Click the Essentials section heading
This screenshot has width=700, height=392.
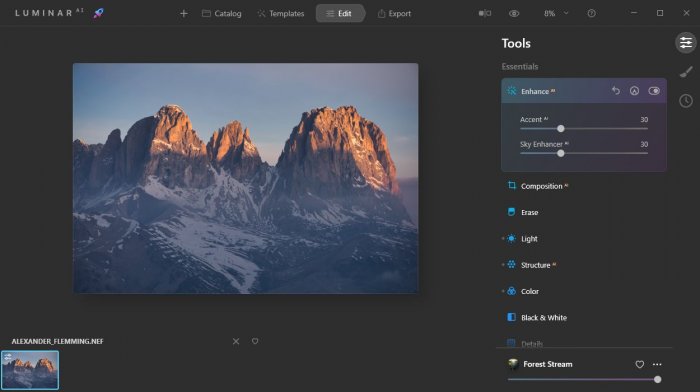[x=520, y=67]
